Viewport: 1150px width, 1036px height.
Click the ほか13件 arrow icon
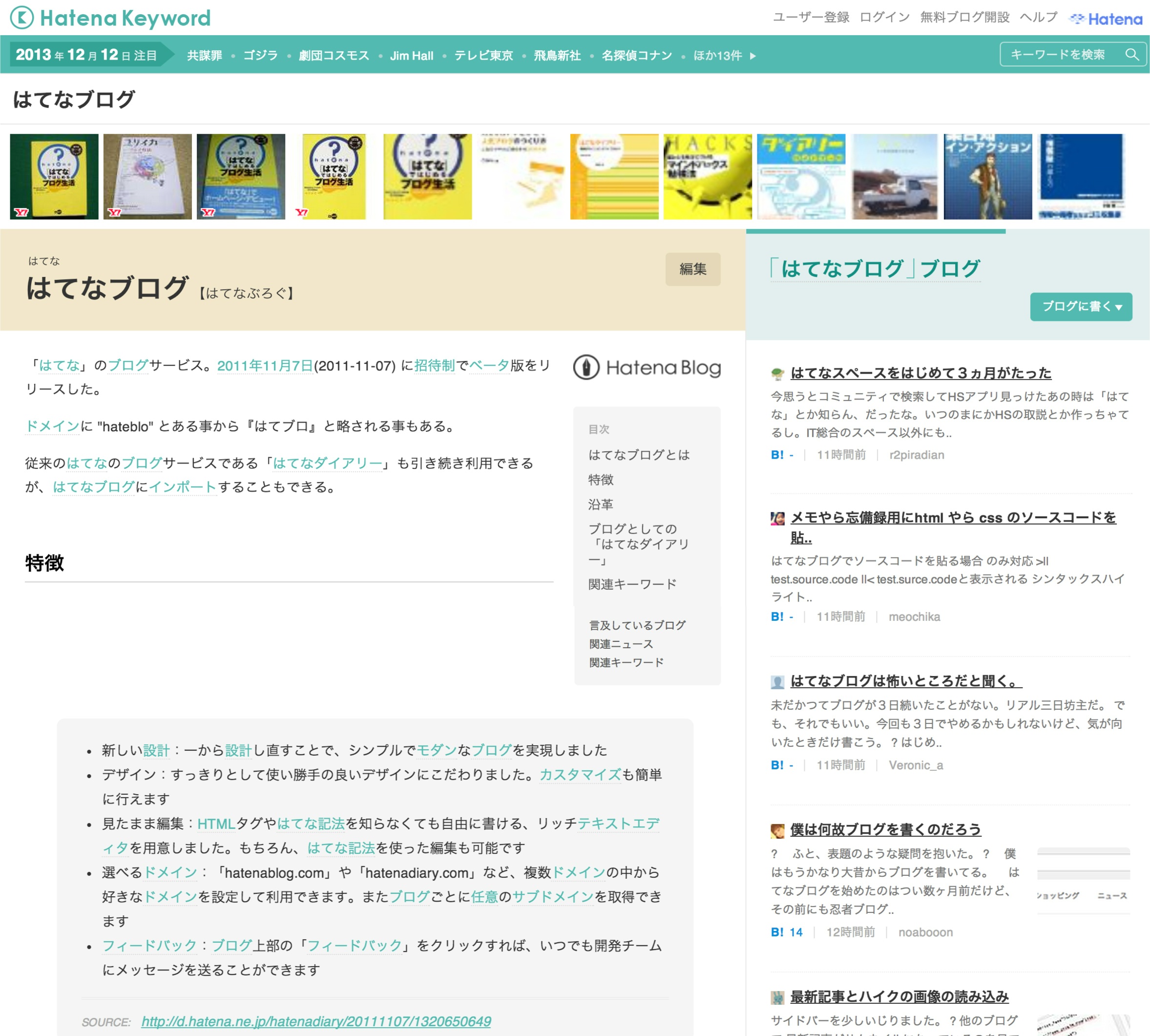(x=753, y=56)
